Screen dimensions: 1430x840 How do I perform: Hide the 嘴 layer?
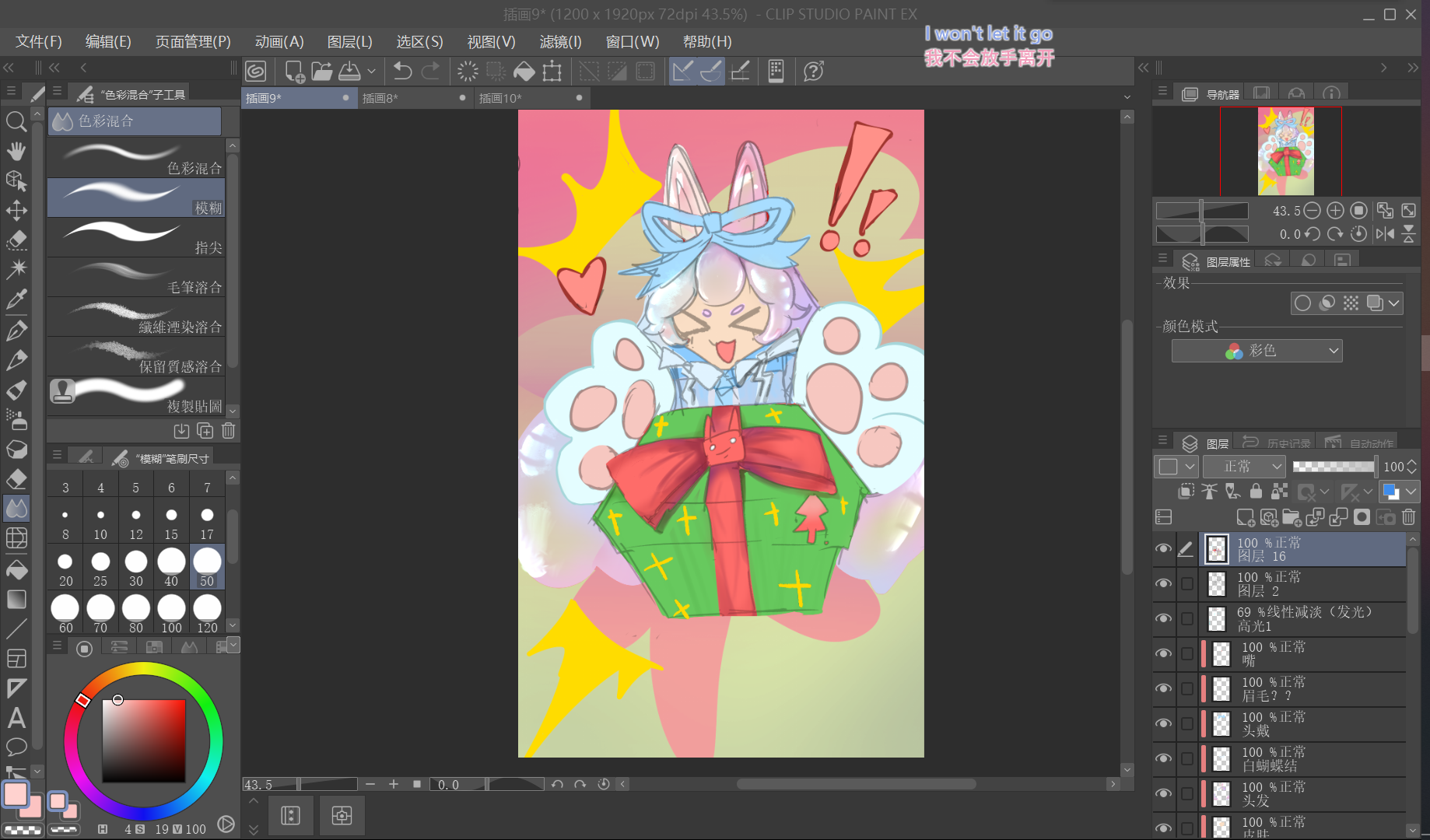[1163, 653]
